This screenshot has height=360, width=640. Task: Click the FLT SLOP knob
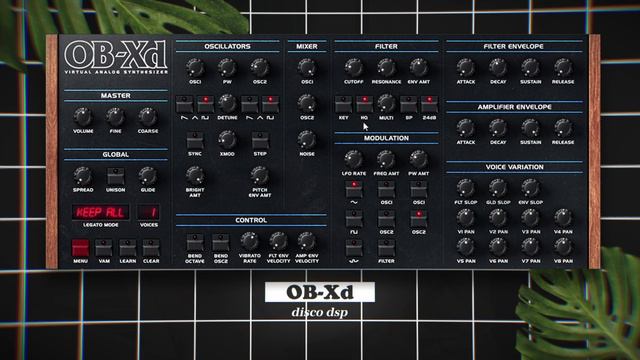click(466, 188)
